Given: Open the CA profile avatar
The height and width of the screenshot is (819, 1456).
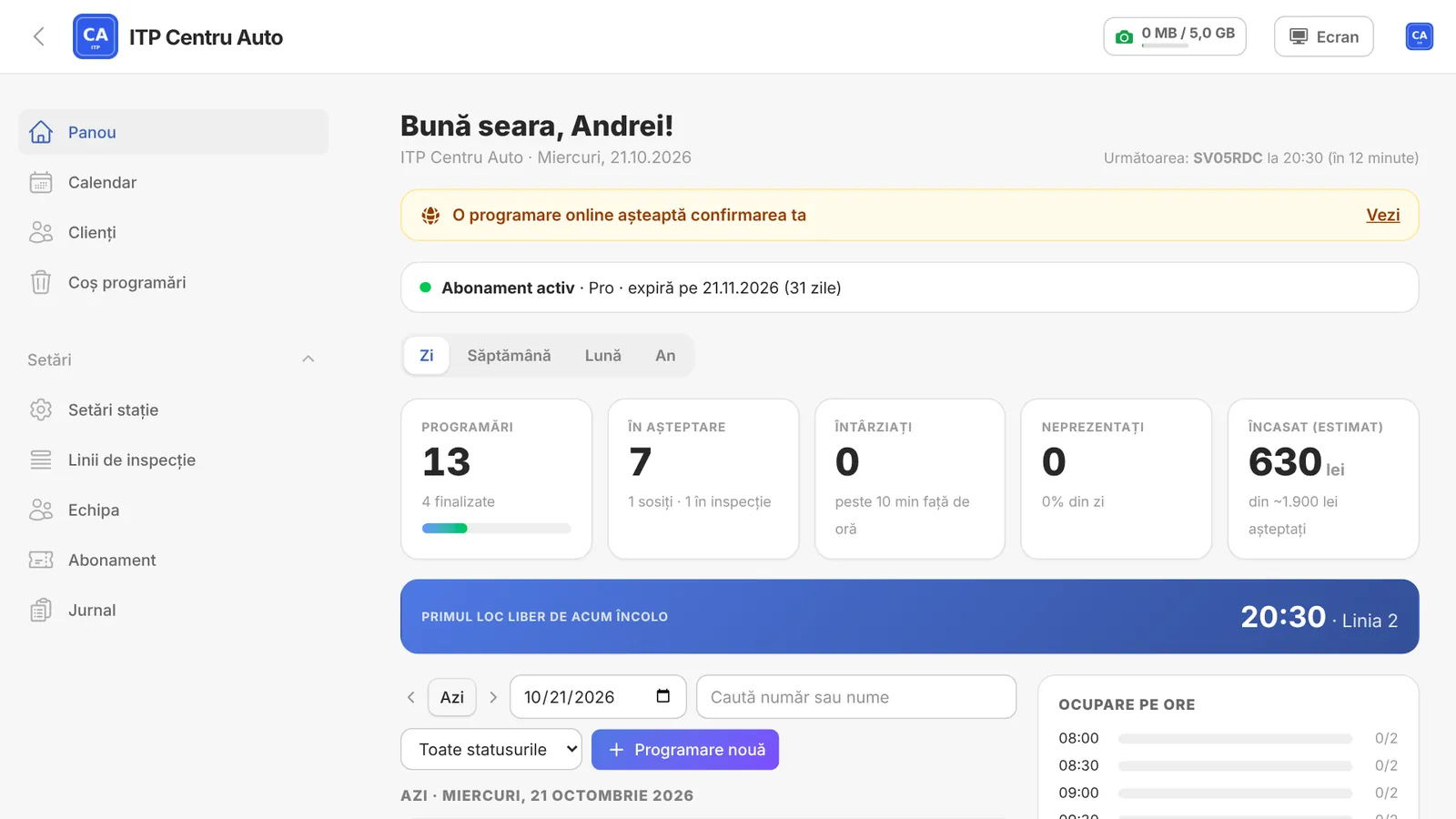Looking at the screenshot, I should pos(1419,36).
